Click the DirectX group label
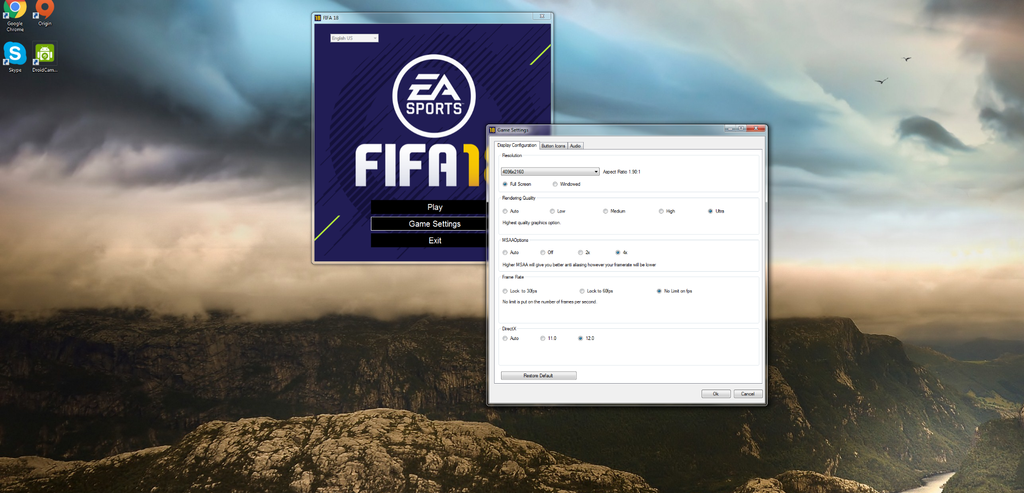 pos(509,328)
